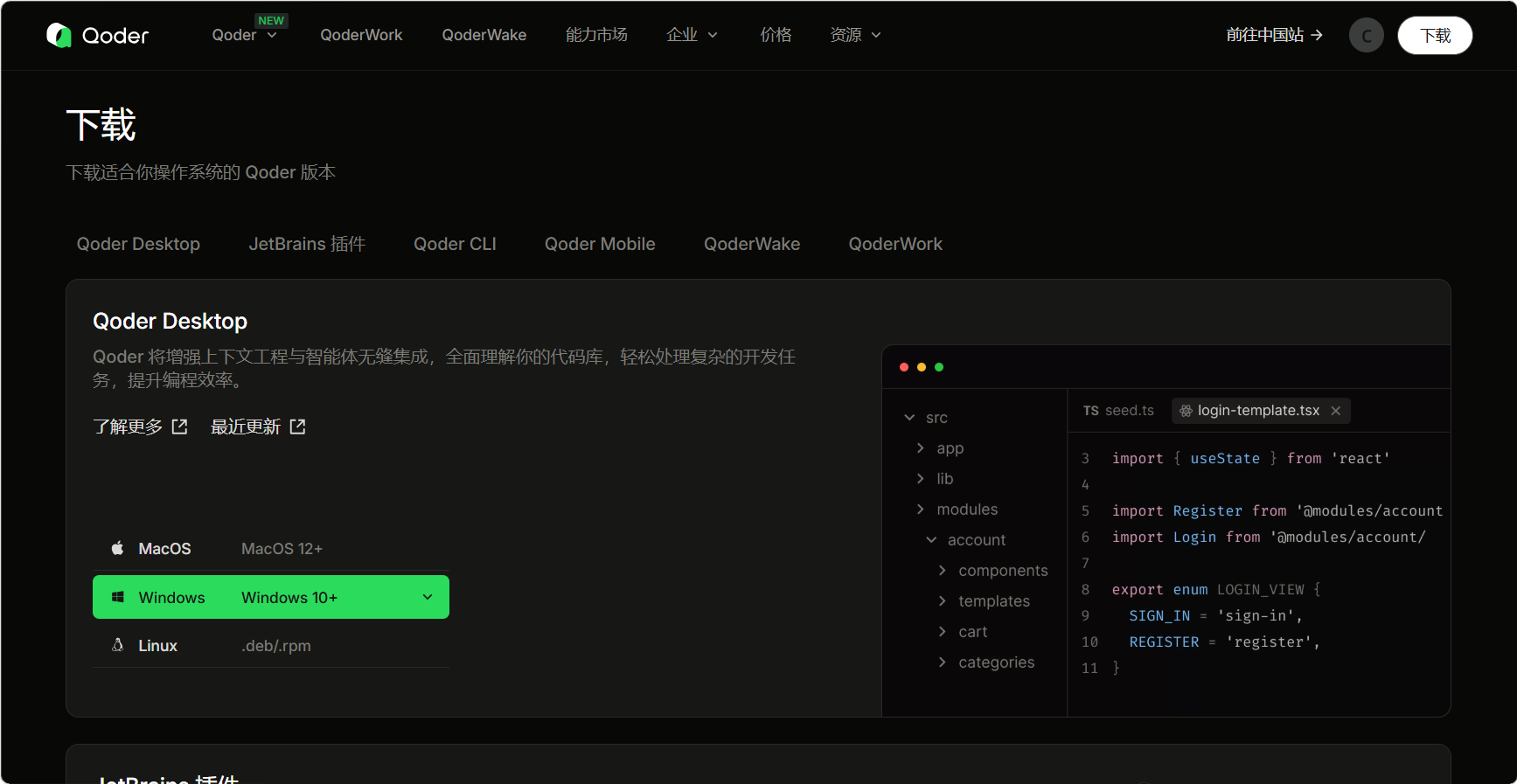This screenshot has height=784, width=1517.
Task: Click the Apple logo beside MacOS
Action: click(x=117, y=548)
